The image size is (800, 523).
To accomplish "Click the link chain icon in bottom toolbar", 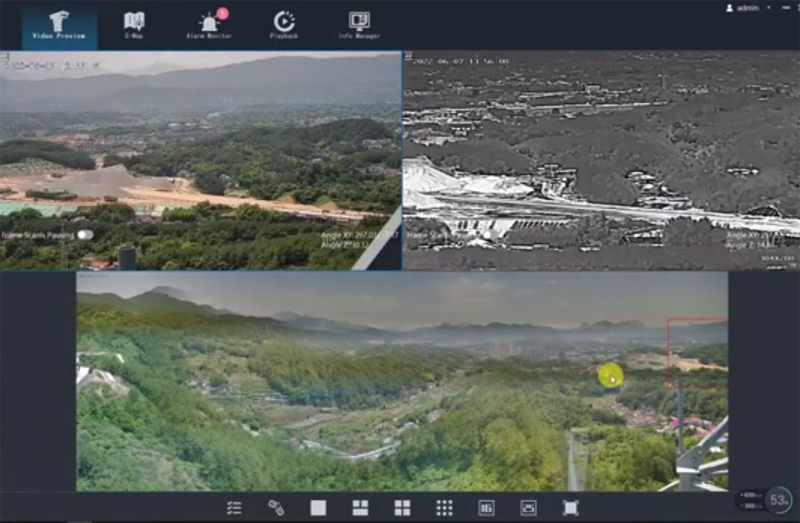I will coord(276,508).
